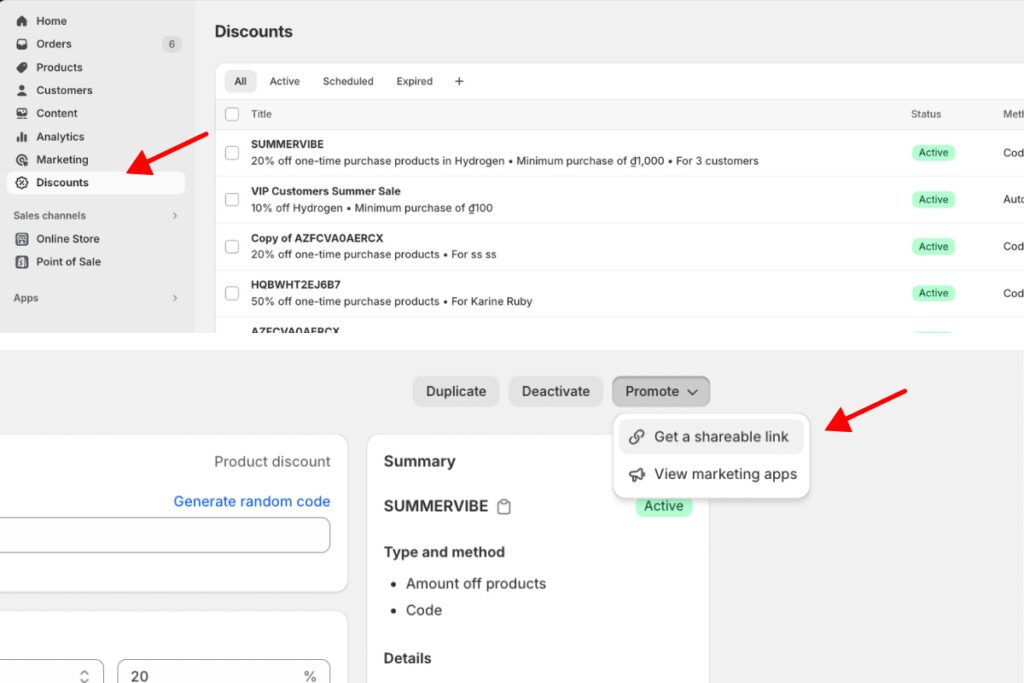Copy SUMMERVIBE code with clipboard icon

(504, 507)
